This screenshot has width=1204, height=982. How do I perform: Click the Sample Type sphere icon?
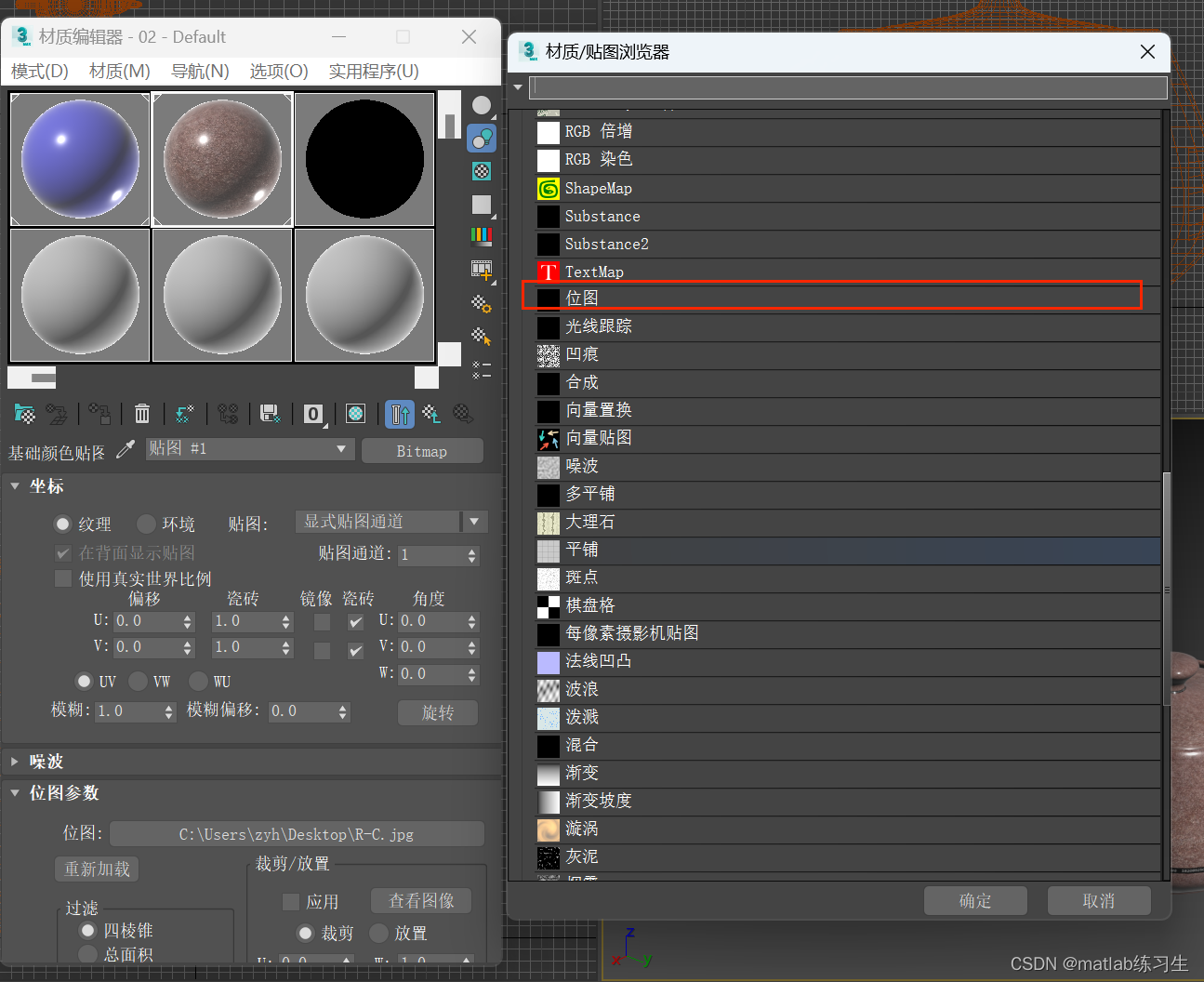482,106
